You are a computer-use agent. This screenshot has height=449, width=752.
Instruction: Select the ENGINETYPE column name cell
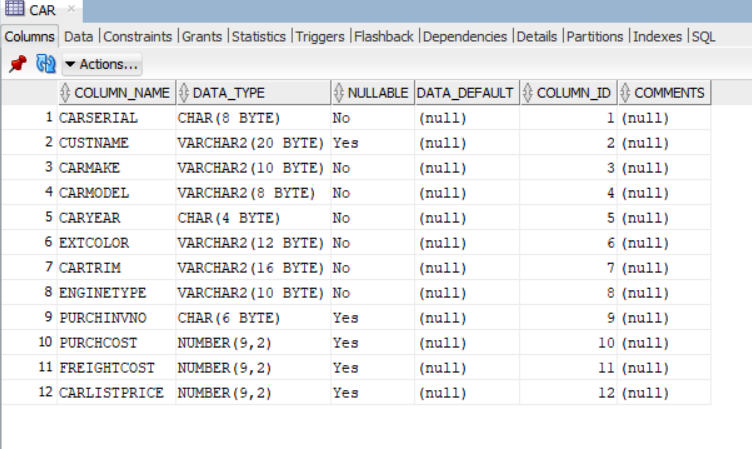pos(117,293)
